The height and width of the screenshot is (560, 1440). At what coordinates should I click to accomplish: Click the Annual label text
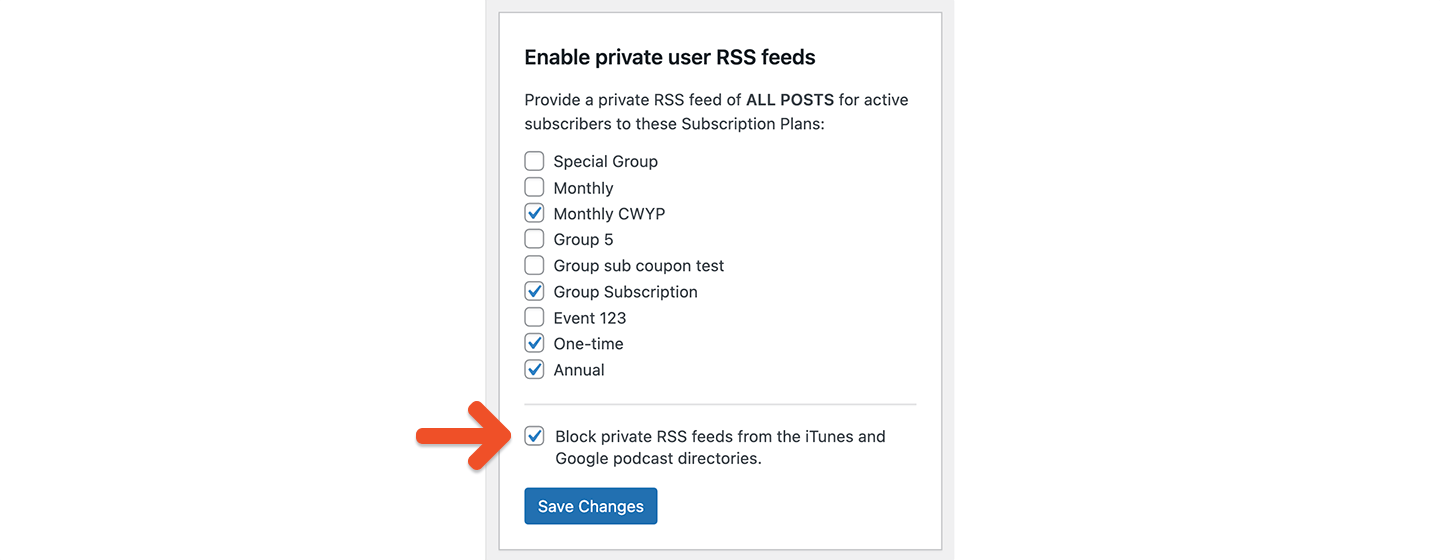579,370
